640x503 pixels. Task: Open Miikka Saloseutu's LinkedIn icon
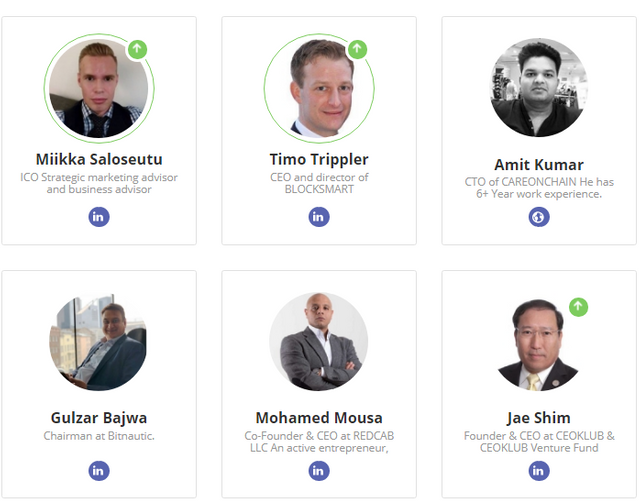click(99, 217)
